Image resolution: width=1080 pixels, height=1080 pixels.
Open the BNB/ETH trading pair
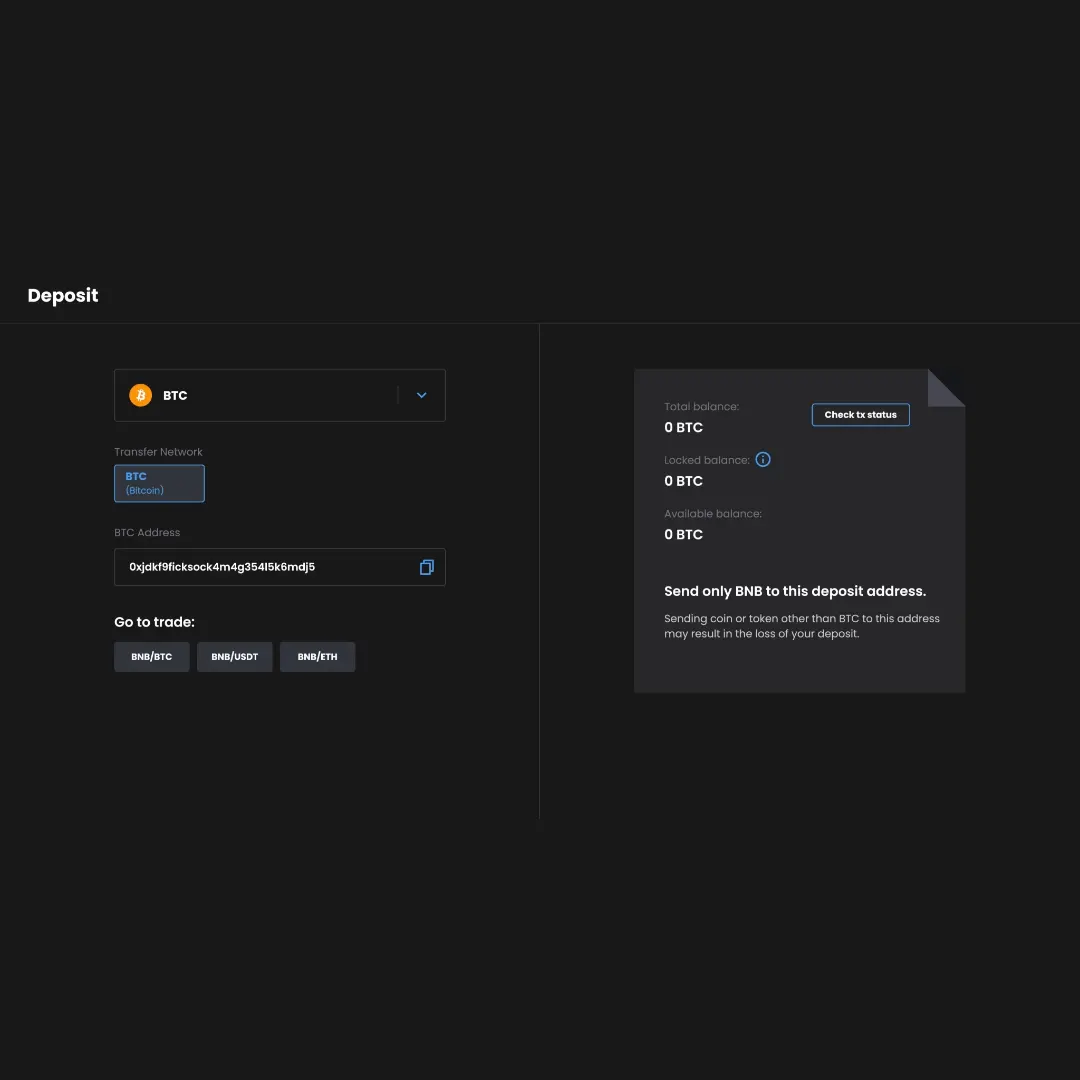click(x=317, y=657)
